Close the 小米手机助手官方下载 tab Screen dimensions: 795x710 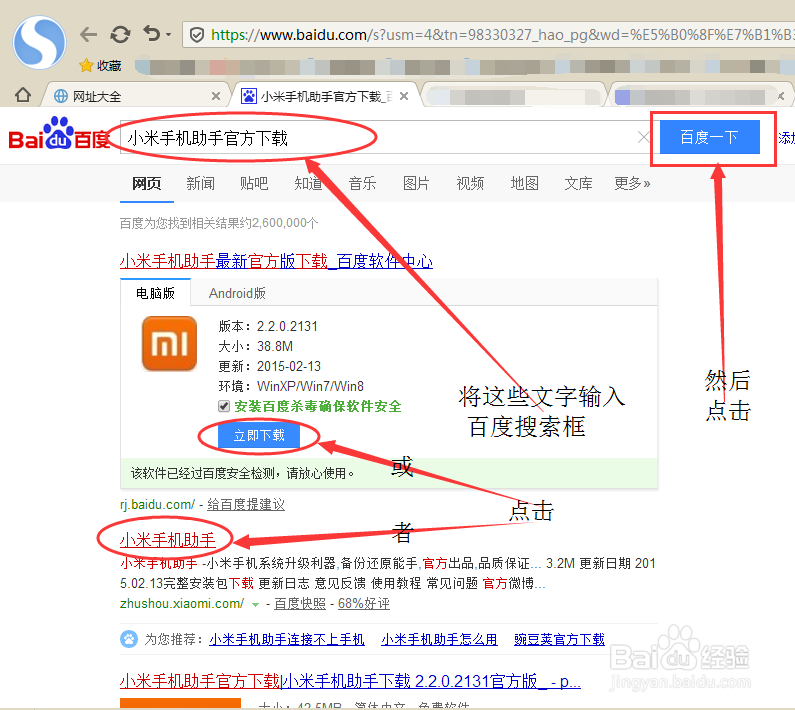[404, 96]
